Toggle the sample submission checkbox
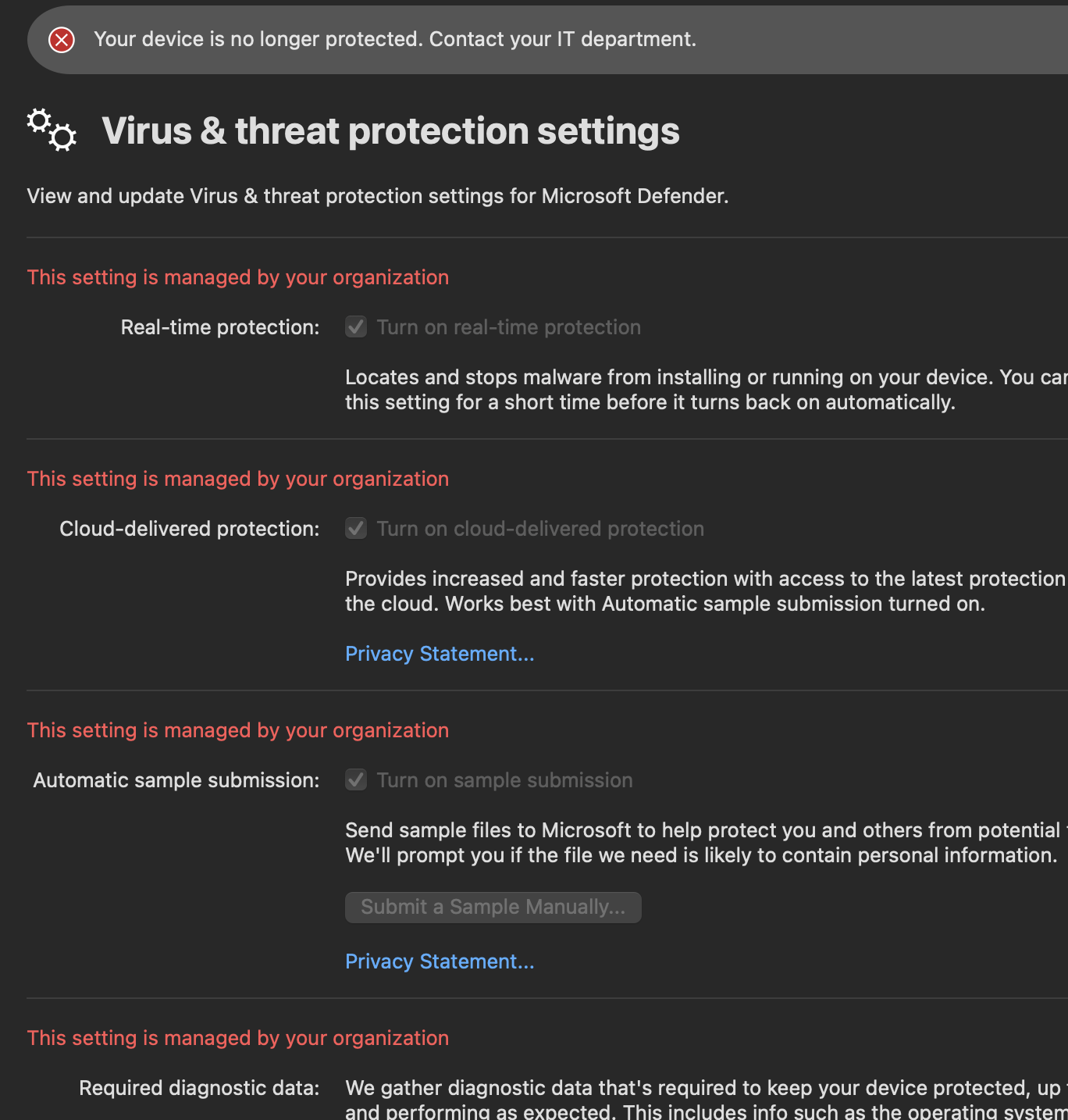Screen dimensions: 1068x1120 point(356,780)
